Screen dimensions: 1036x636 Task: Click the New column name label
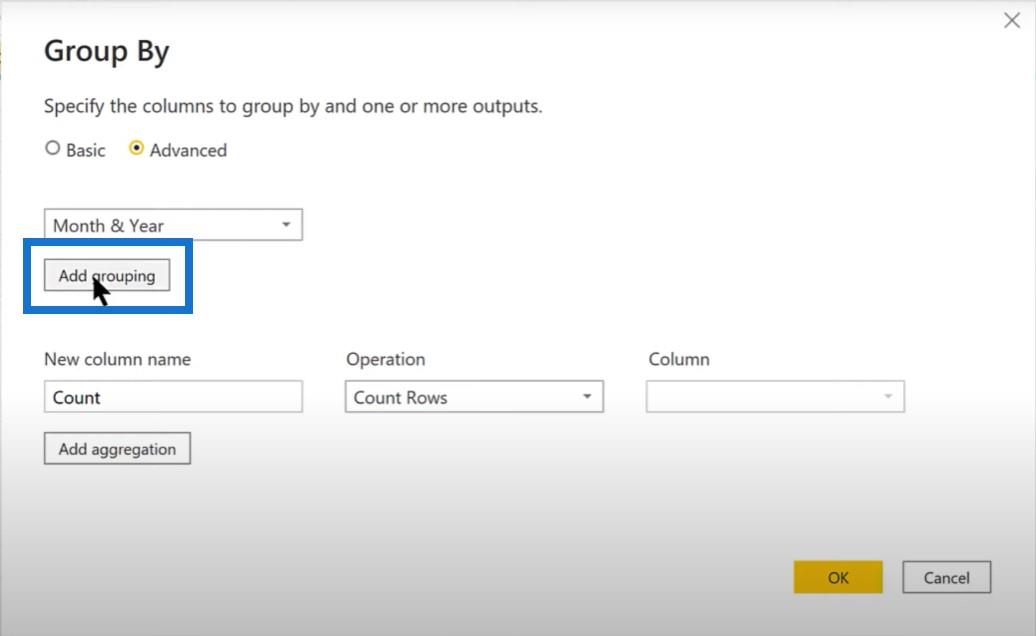pyautogui.click(x=118, y=359)
